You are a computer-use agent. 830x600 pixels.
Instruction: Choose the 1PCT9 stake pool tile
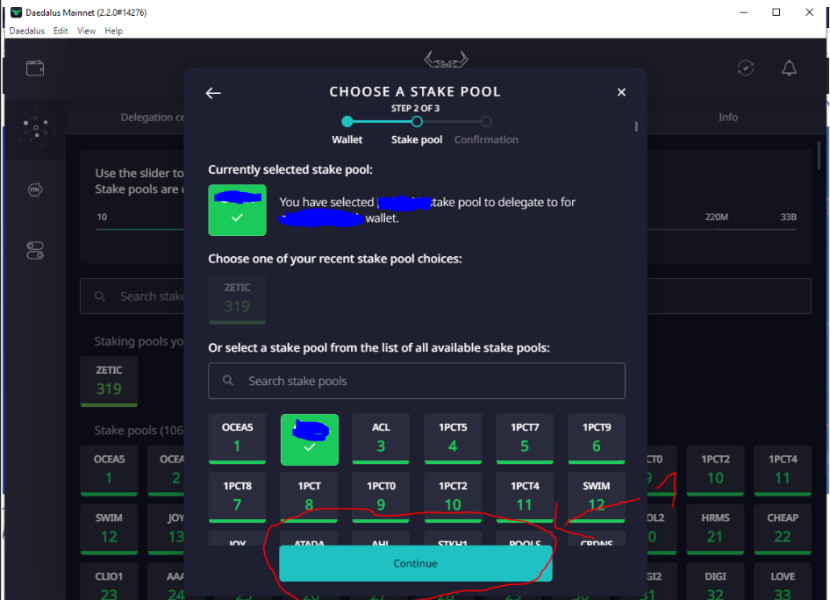coord(597,438)
